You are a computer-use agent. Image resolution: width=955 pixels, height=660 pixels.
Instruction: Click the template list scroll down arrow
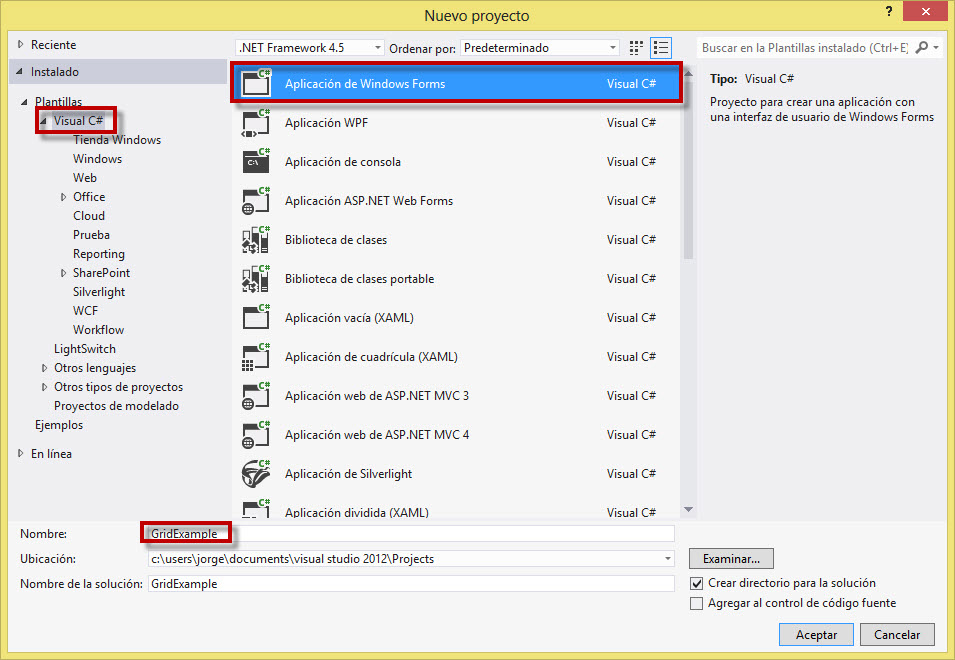[688, 509]
